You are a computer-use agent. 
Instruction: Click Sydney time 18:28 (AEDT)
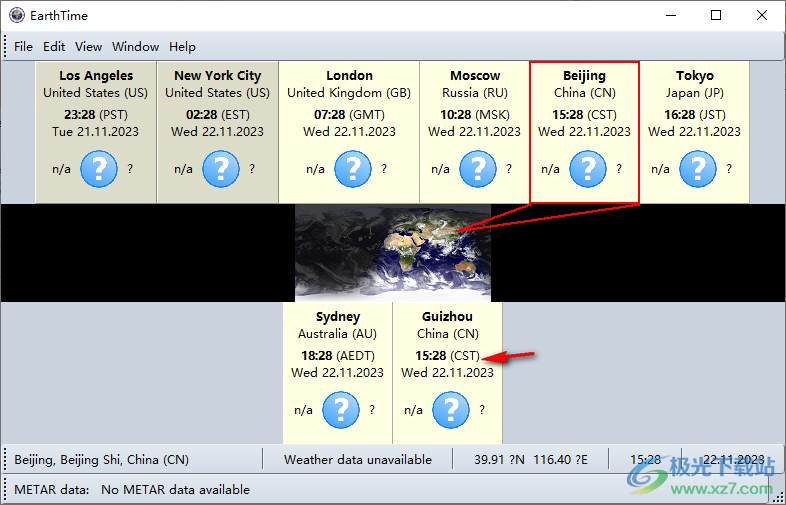[x=338, y=356]
